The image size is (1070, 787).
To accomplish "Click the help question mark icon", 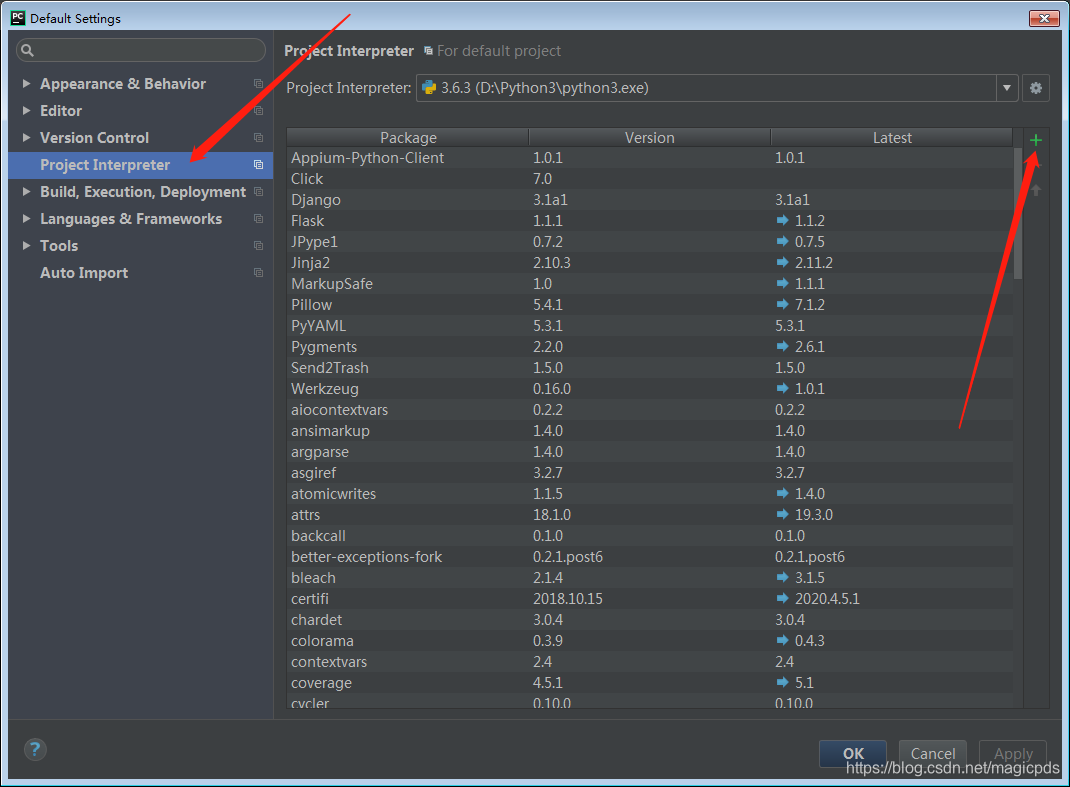I will [35, 749].
